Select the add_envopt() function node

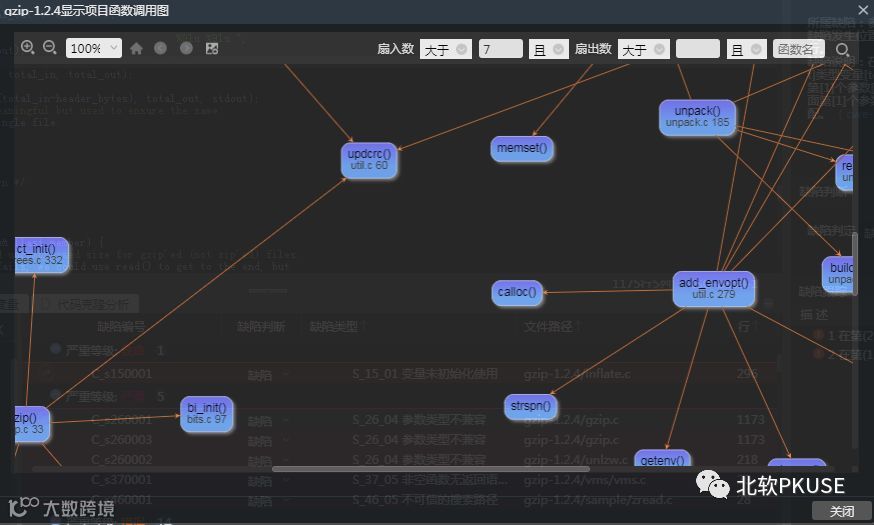click(x=713, y=289)
